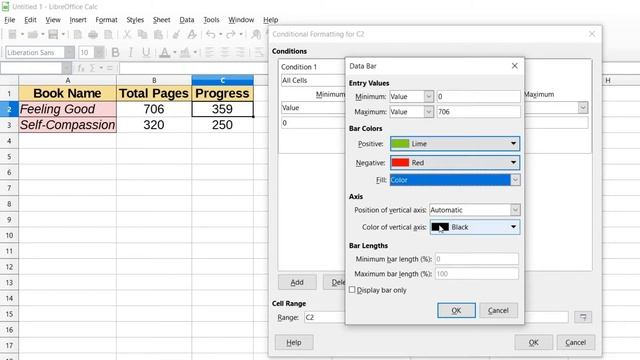Click the Font Color icon
The image size is (640, 360).
pos(164,52)
